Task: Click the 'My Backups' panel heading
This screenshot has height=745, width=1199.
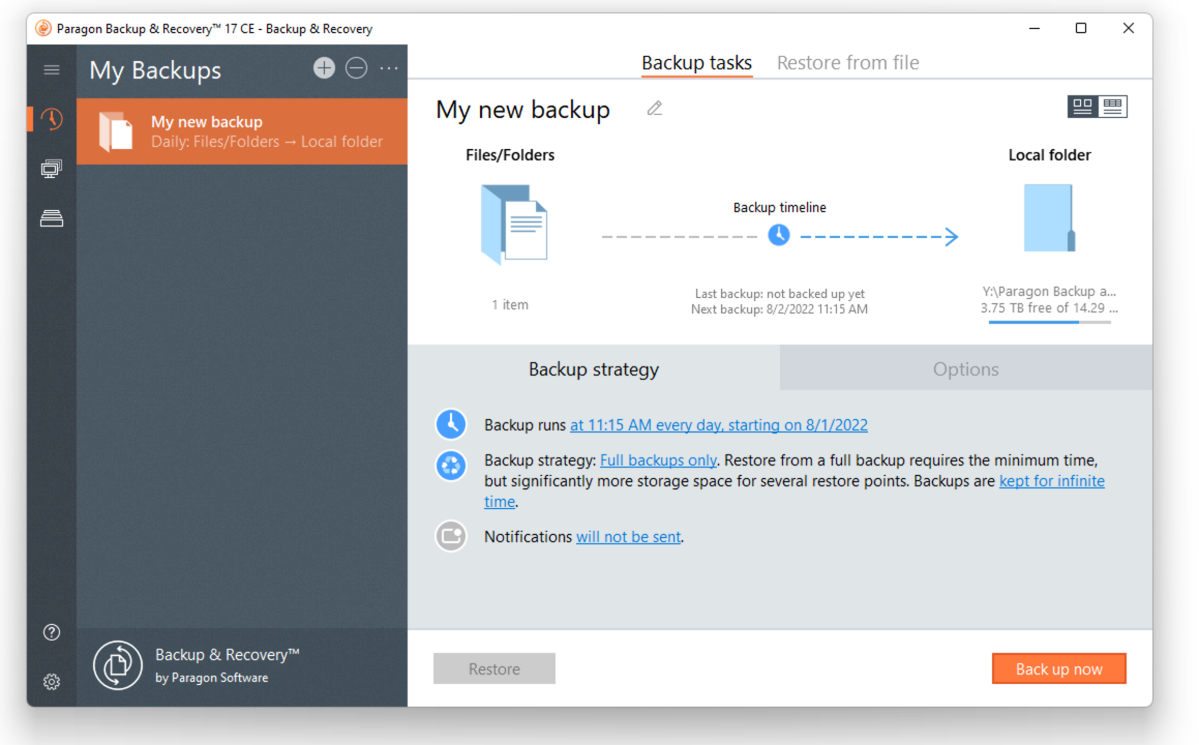Action: pyautogui.click(x=155, y=70)
